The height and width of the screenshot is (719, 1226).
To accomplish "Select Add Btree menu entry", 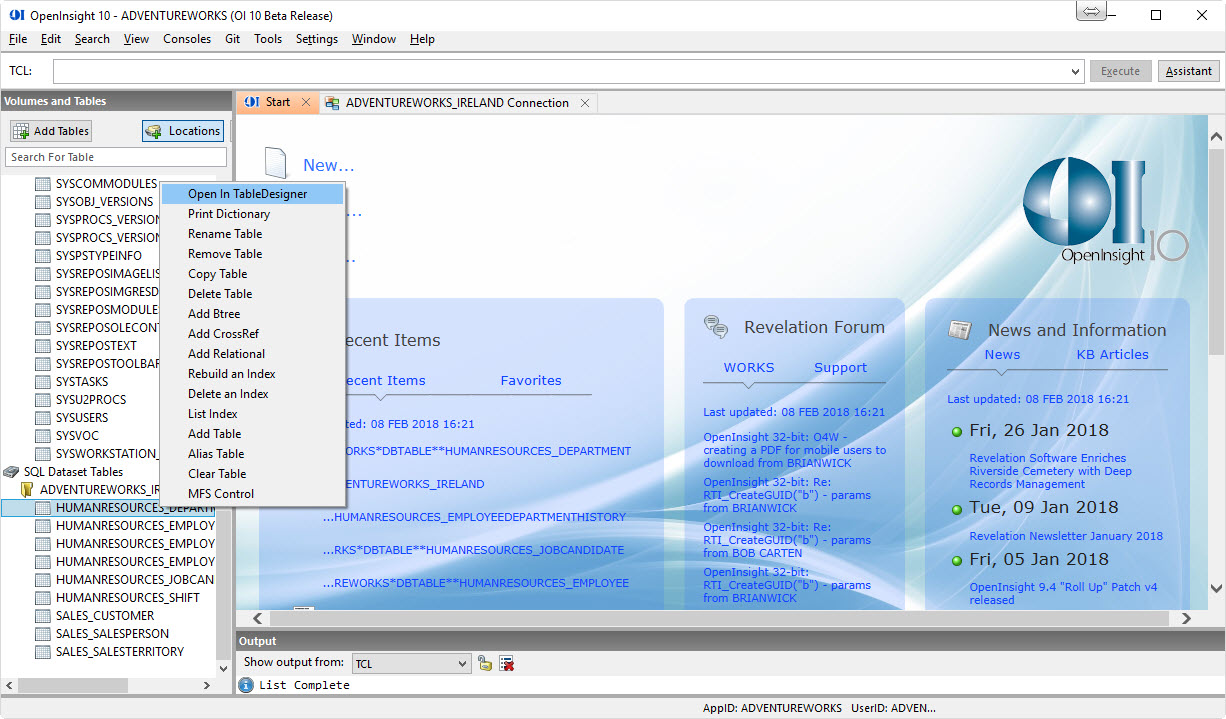I will point(252,314).
